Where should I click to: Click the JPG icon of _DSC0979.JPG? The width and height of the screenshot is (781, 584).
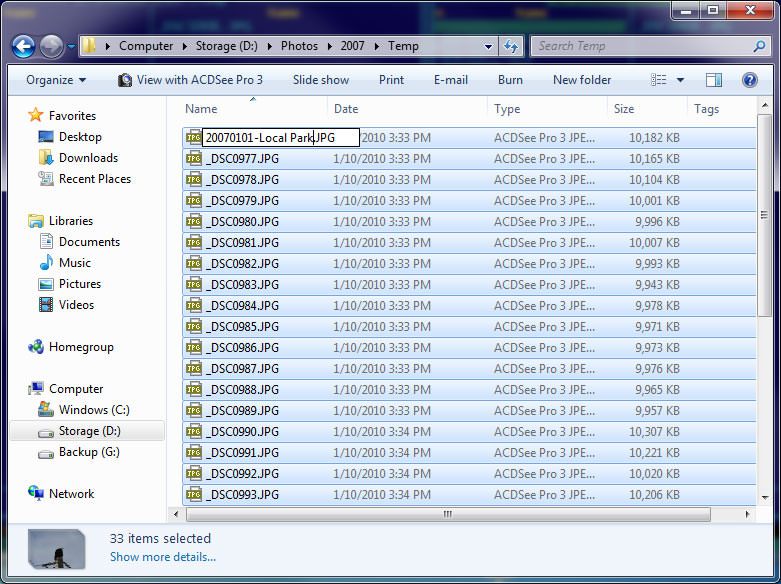coord(193,200)
